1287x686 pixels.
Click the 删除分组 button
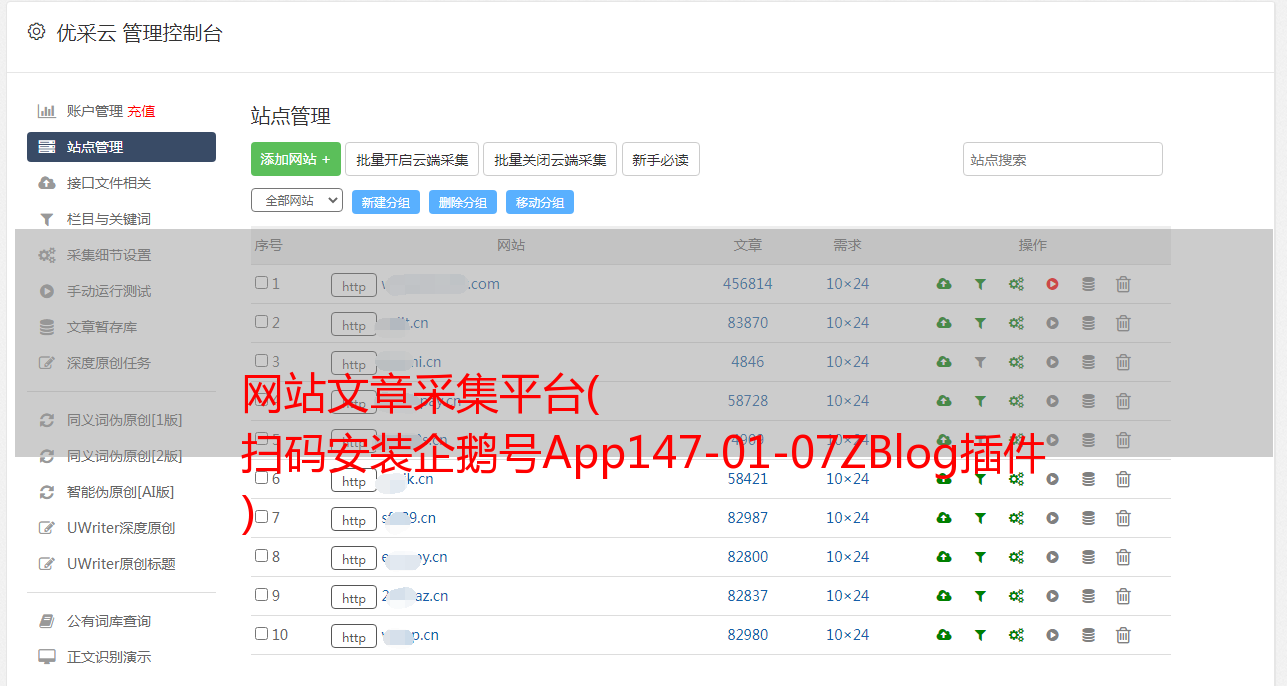(463, 202)
